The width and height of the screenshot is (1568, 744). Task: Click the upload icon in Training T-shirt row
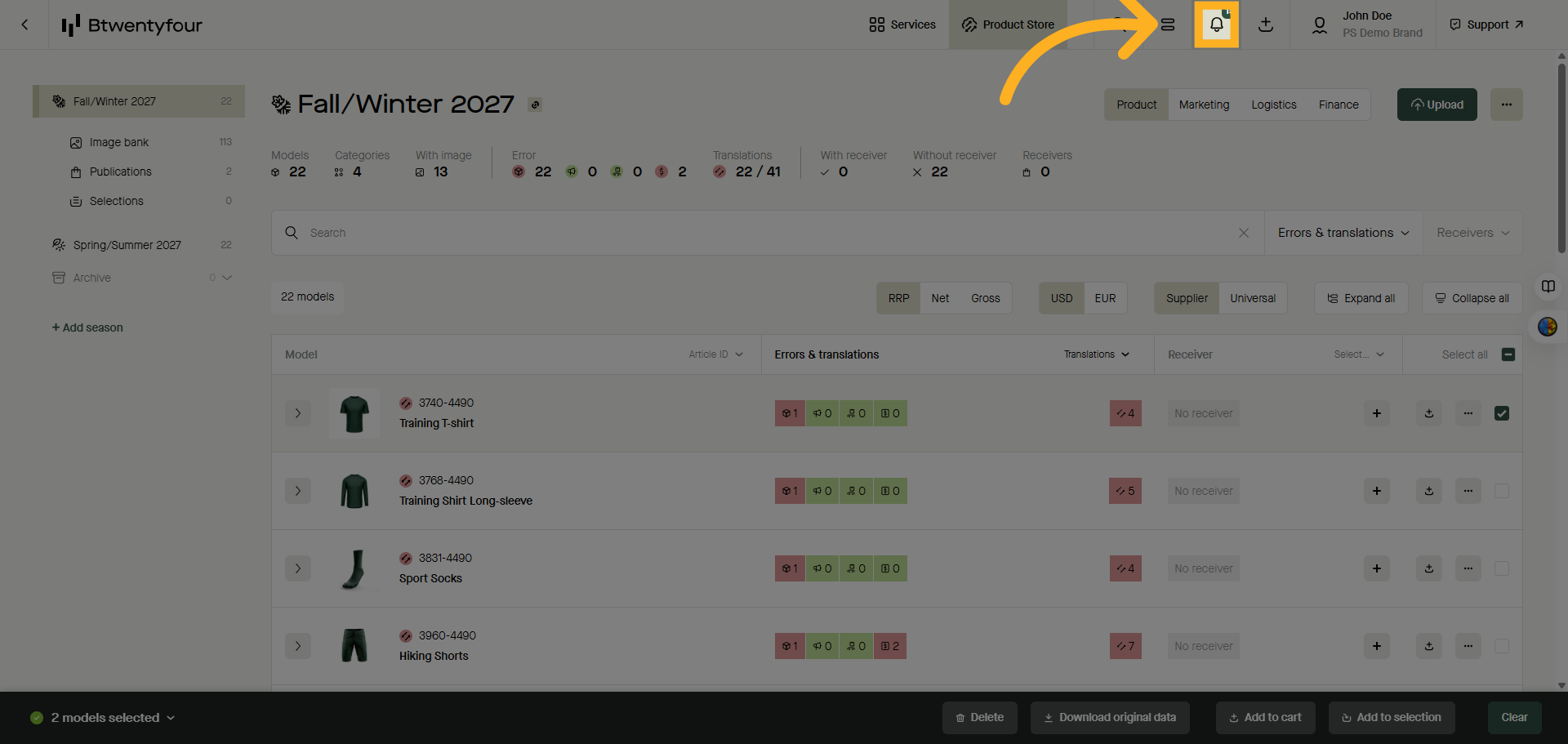point(1429,413)
